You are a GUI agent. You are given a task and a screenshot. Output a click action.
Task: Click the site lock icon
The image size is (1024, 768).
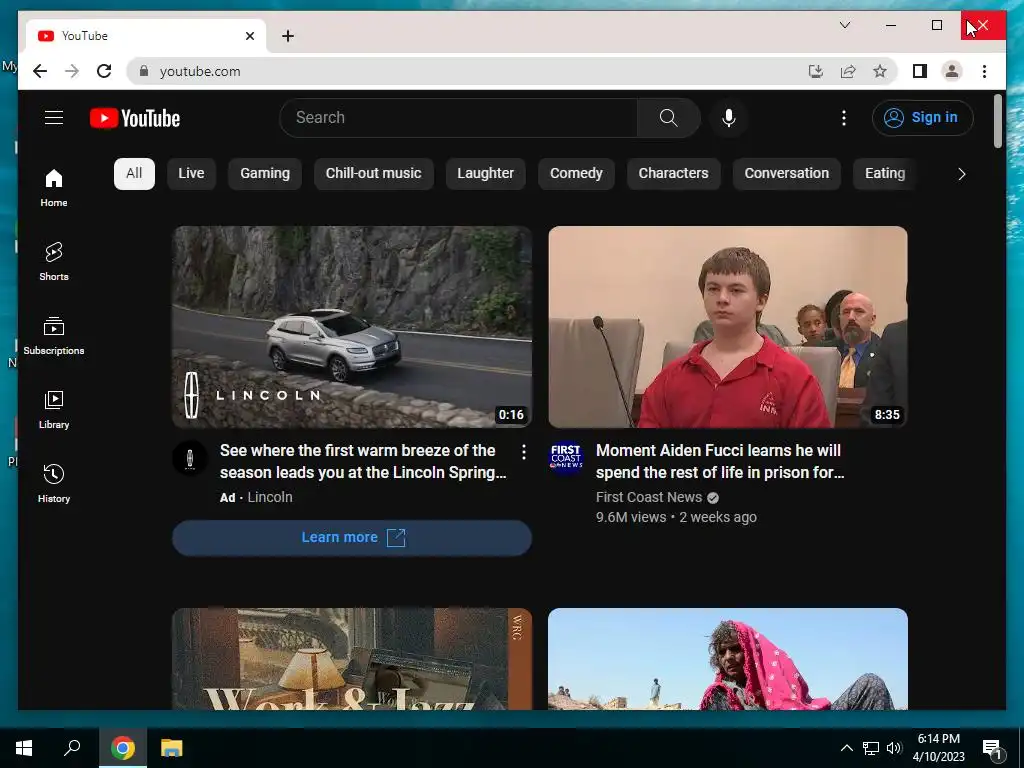tap(144, 71)
